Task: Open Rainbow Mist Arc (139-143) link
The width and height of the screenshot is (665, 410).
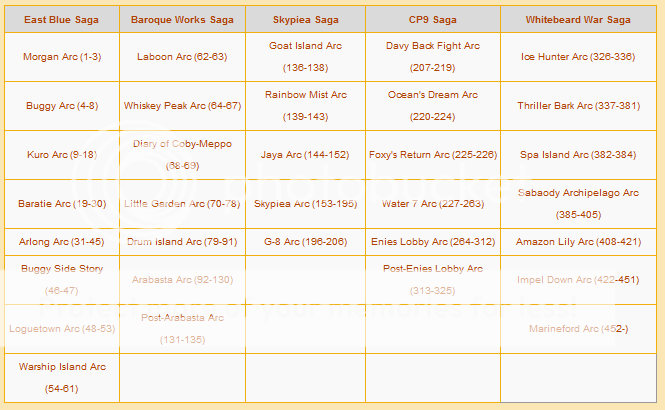Action: click(305, 106)
